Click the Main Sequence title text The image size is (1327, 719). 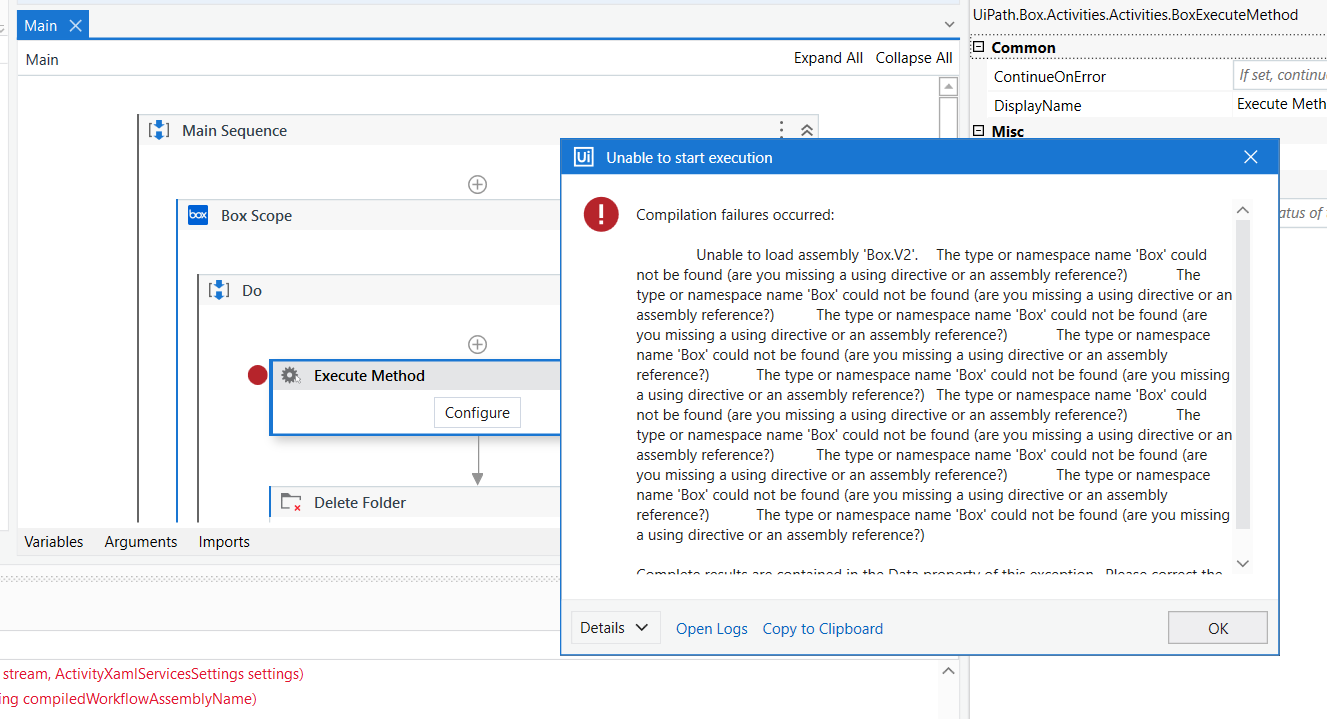click(x=234, y=131)
